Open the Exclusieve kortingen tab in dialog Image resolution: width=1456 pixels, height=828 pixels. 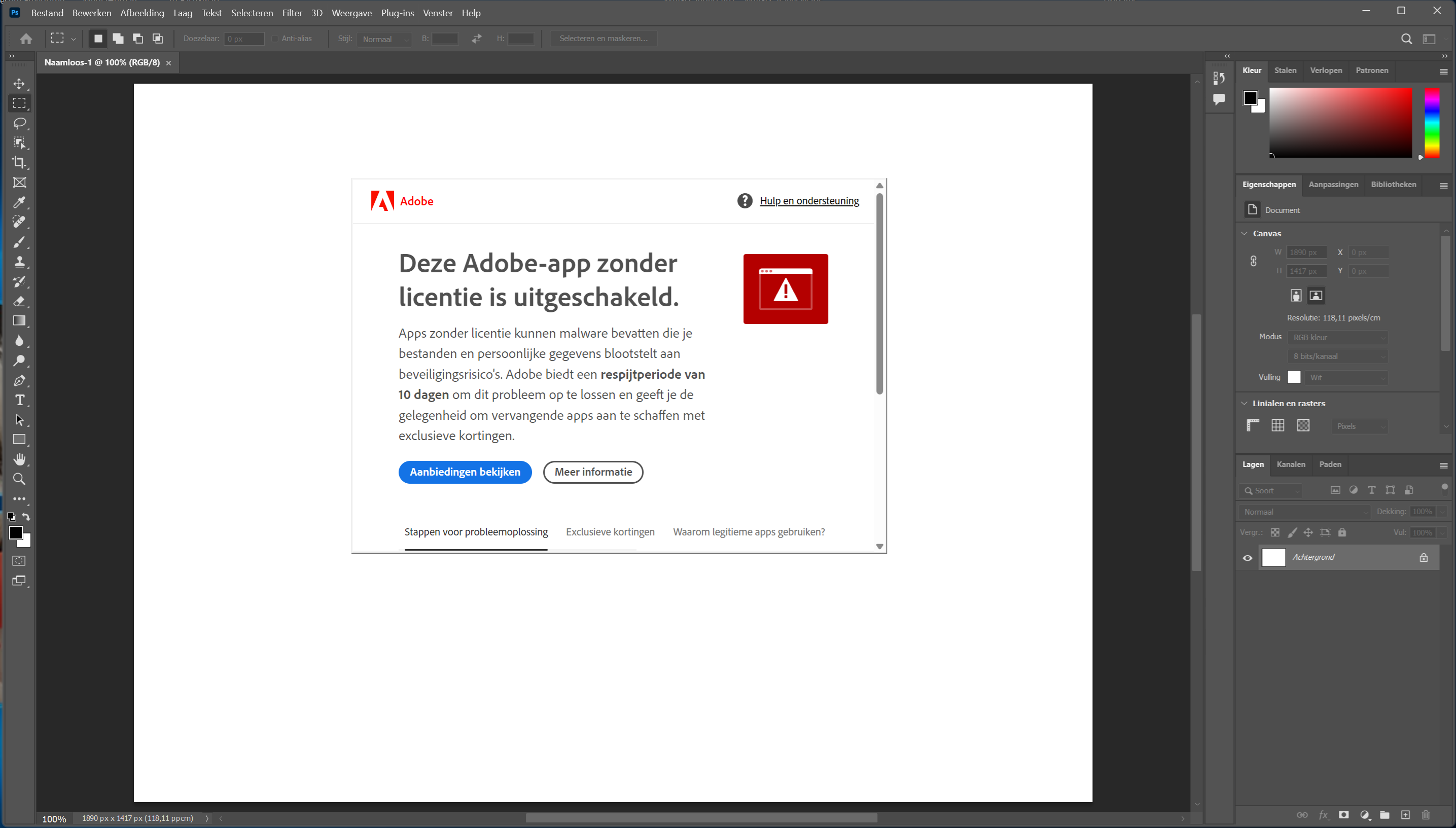click(610, 532)
